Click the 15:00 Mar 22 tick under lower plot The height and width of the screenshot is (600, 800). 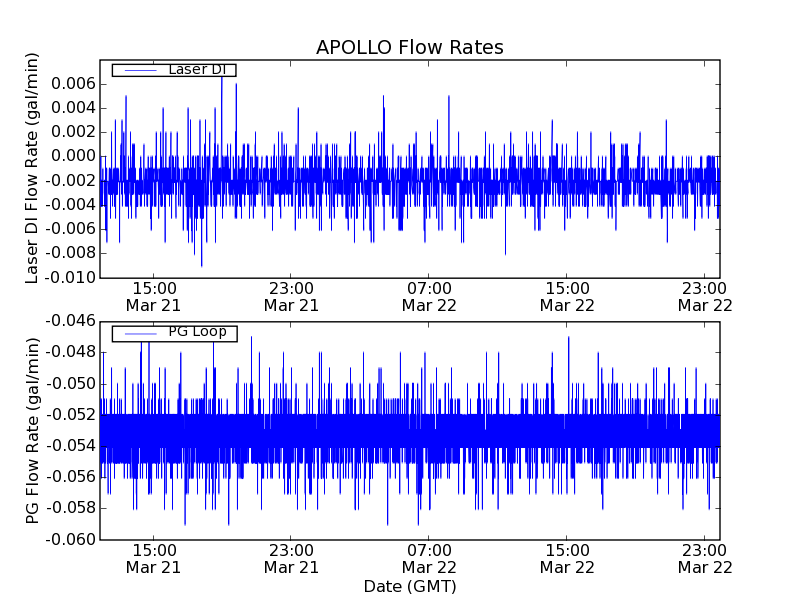tap(567, 558)
